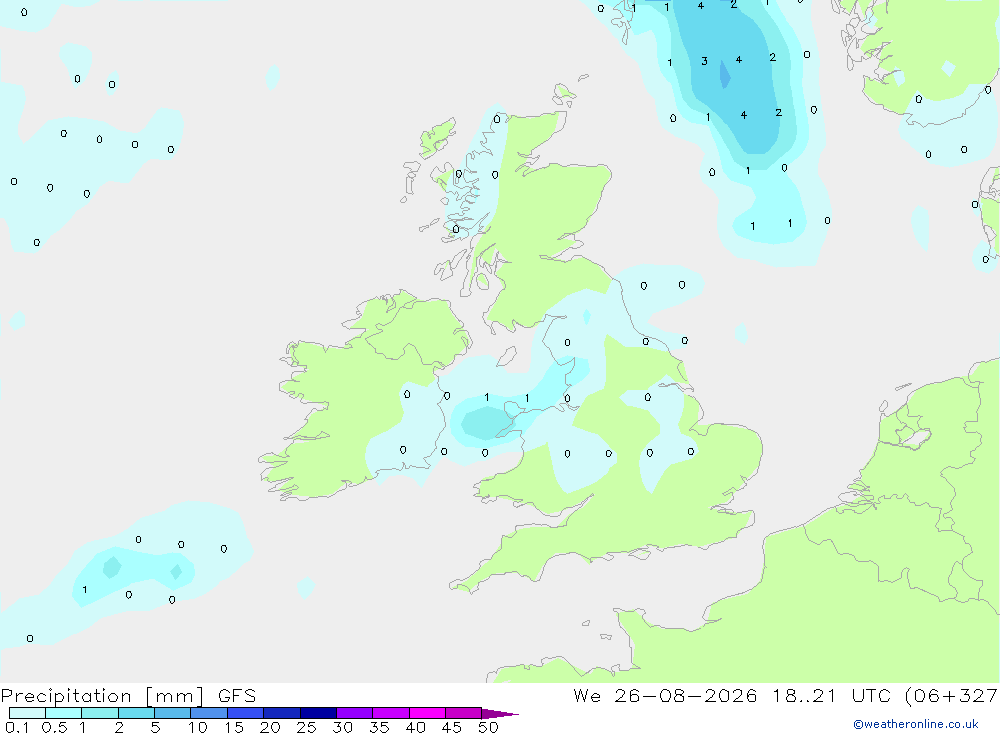Click the '3' precipitation value on map

704,61
